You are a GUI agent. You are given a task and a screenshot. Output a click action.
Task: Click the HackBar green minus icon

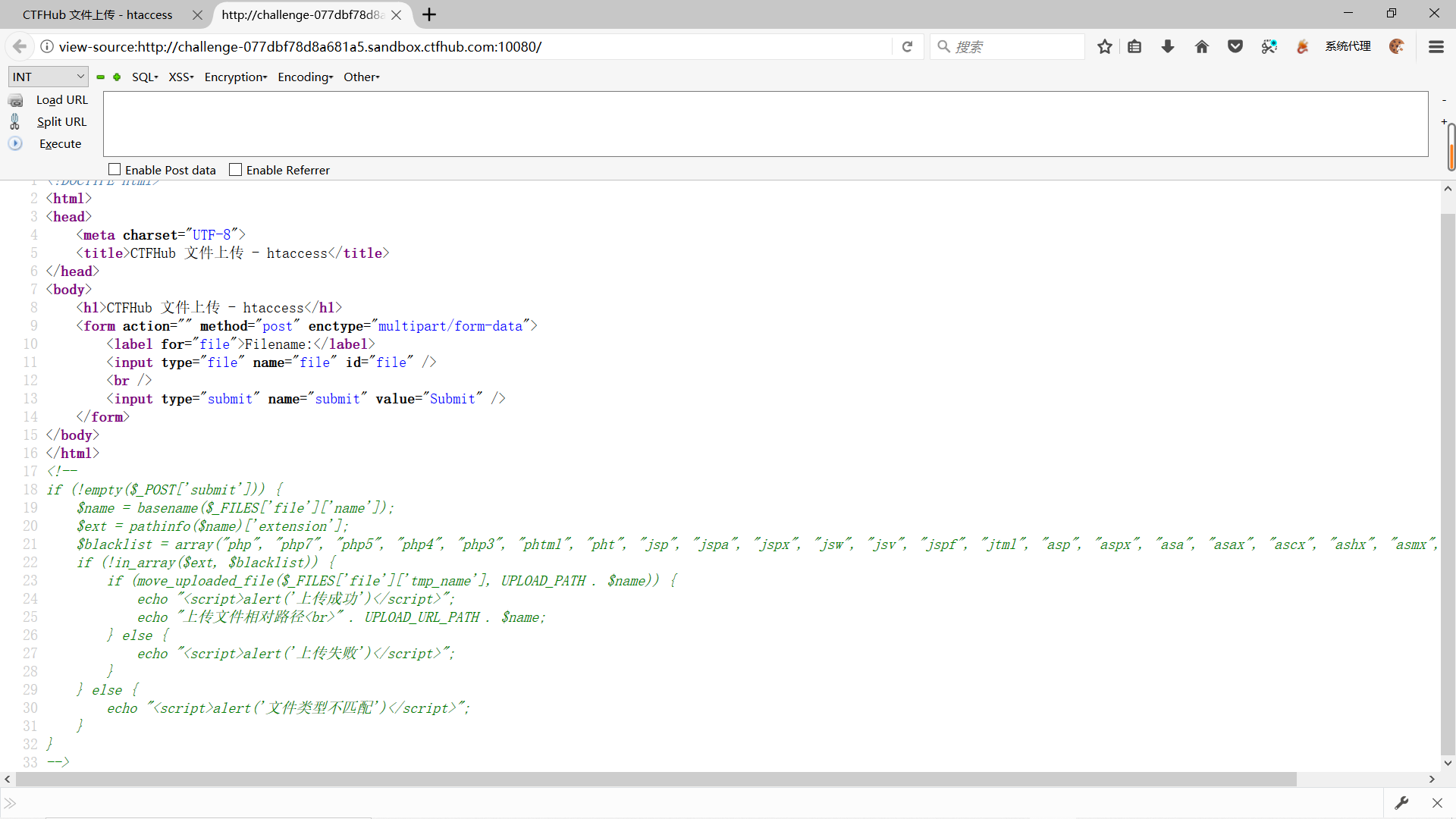coord(100,77)
